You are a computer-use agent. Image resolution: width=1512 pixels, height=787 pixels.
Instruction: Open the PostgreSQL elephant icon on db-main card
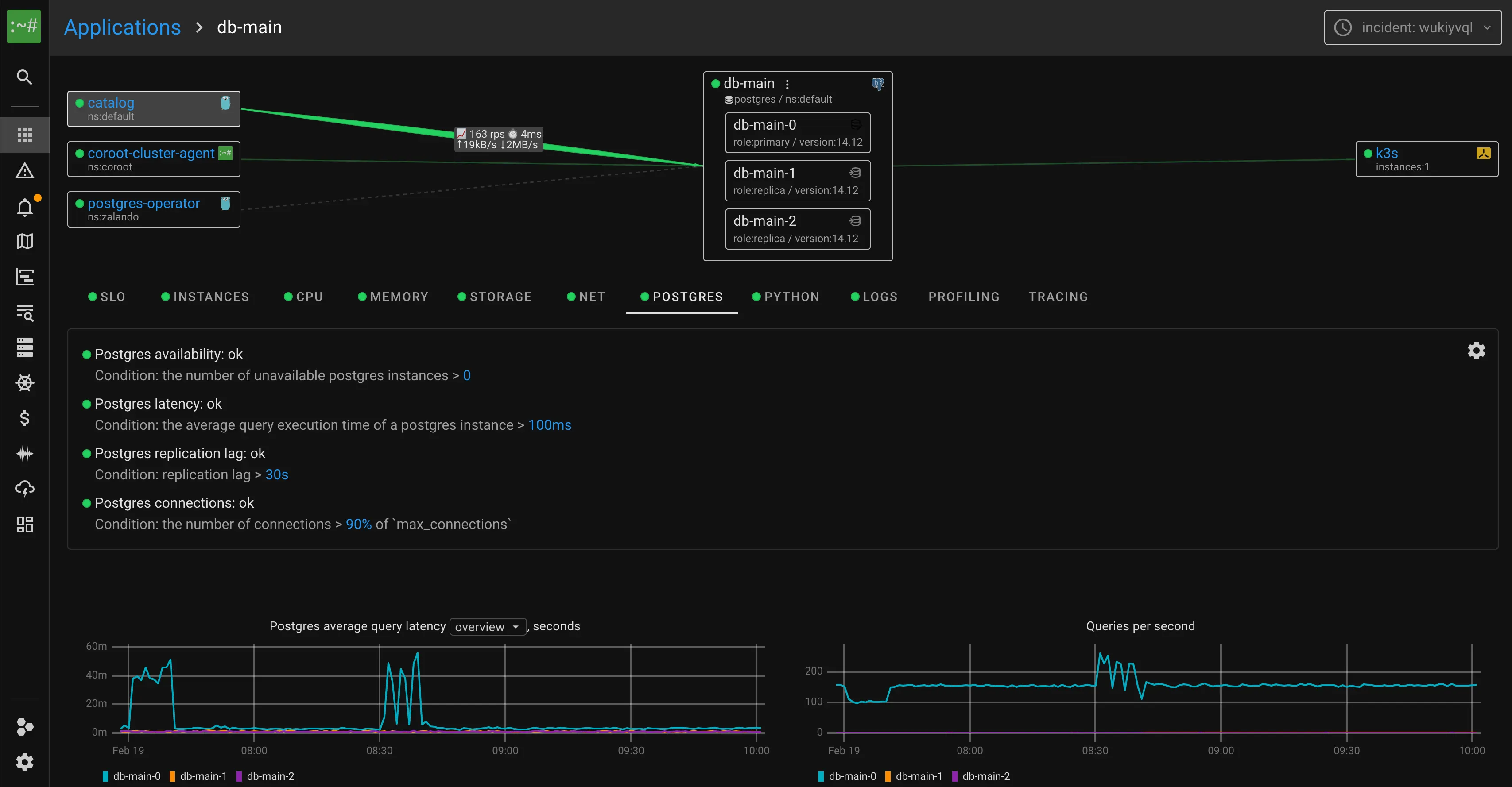pos(877,84)
